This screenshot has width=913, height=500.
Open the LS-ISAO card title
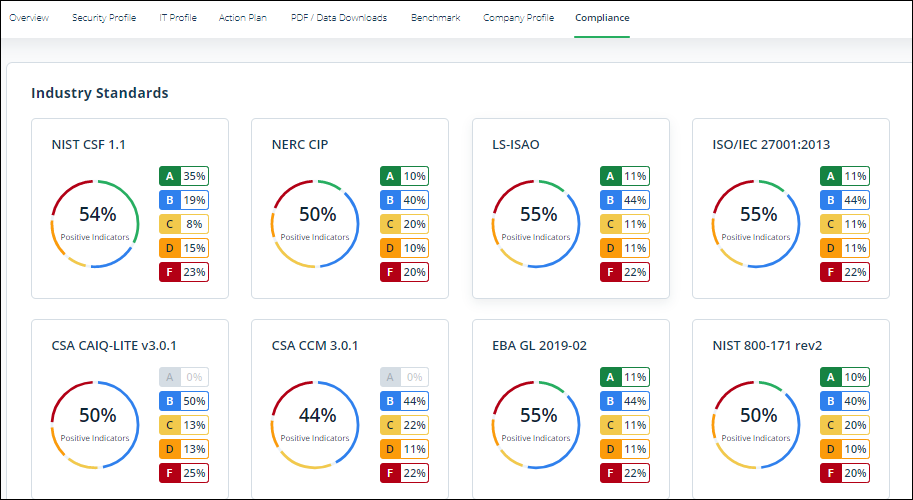[516, 144]
